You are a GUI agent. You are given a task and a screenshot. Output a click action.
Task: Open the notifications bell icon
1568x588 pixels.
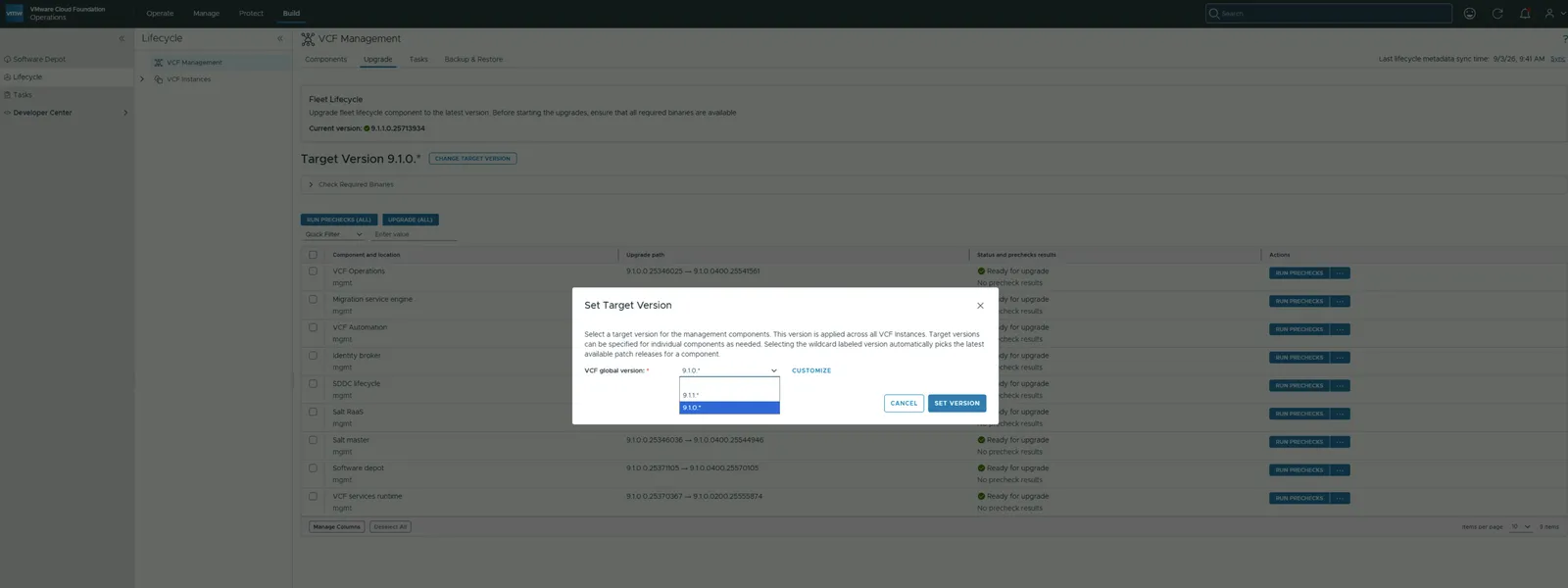1525,14
